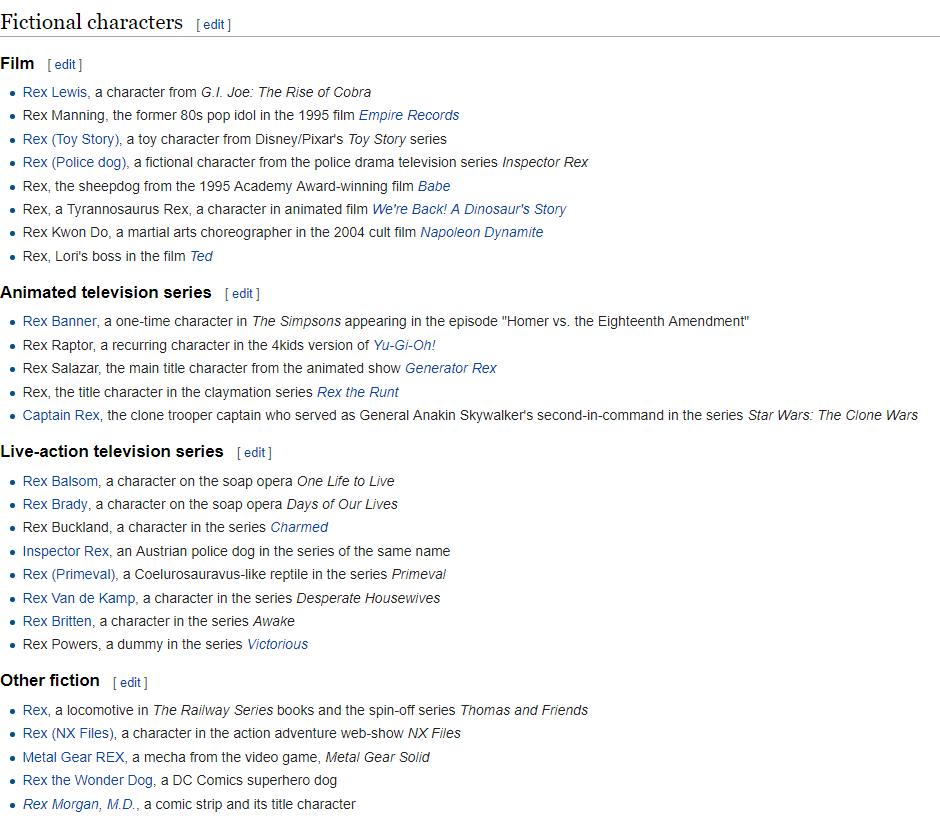Click the 'Animated television series' heading text
The height and width of the screenshot is (818, 940).
(106, 293)
